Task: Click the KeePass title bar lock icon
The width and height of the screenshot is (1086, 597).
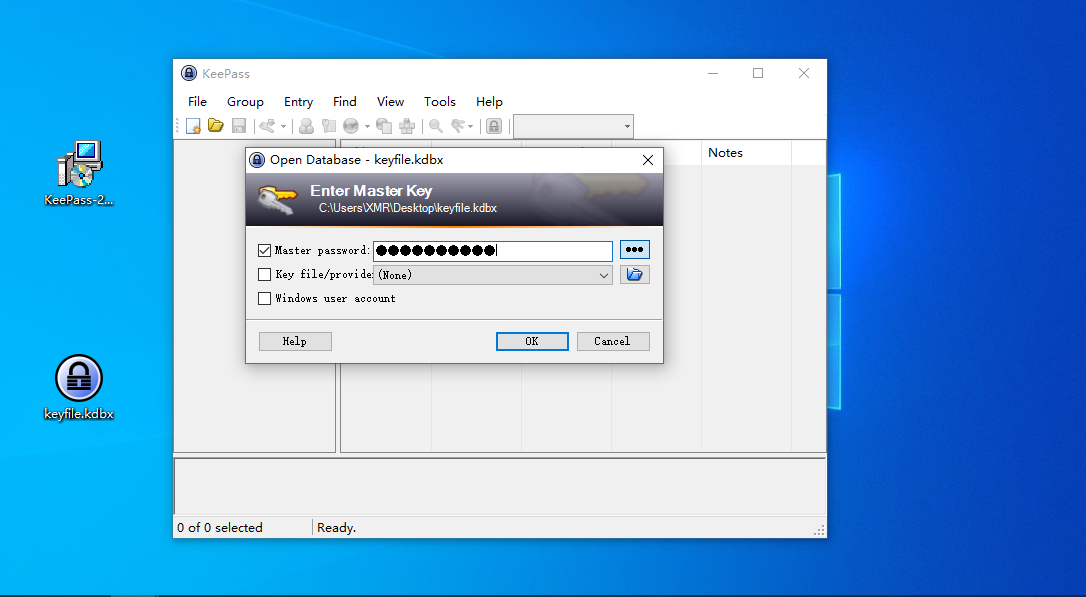Action: [188, 73]
